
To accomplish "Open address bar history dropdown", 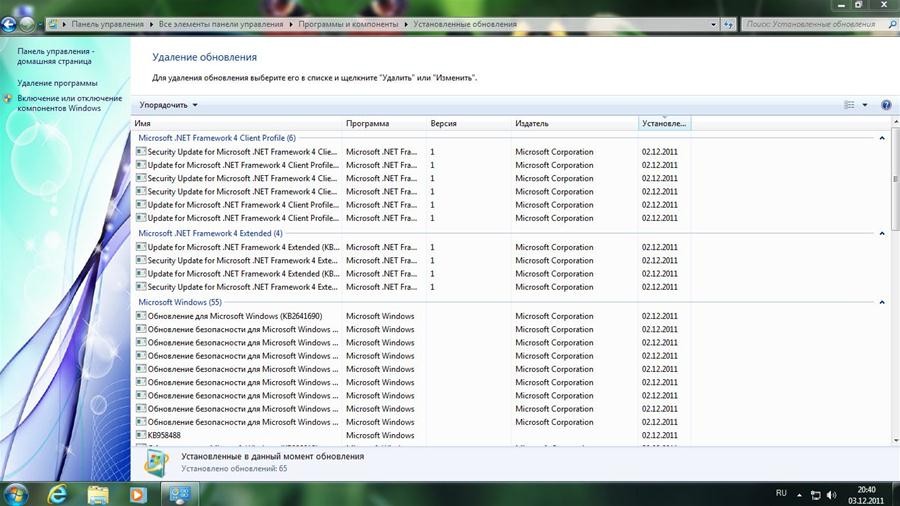I will pyautogui.click(x=713, y=25).
